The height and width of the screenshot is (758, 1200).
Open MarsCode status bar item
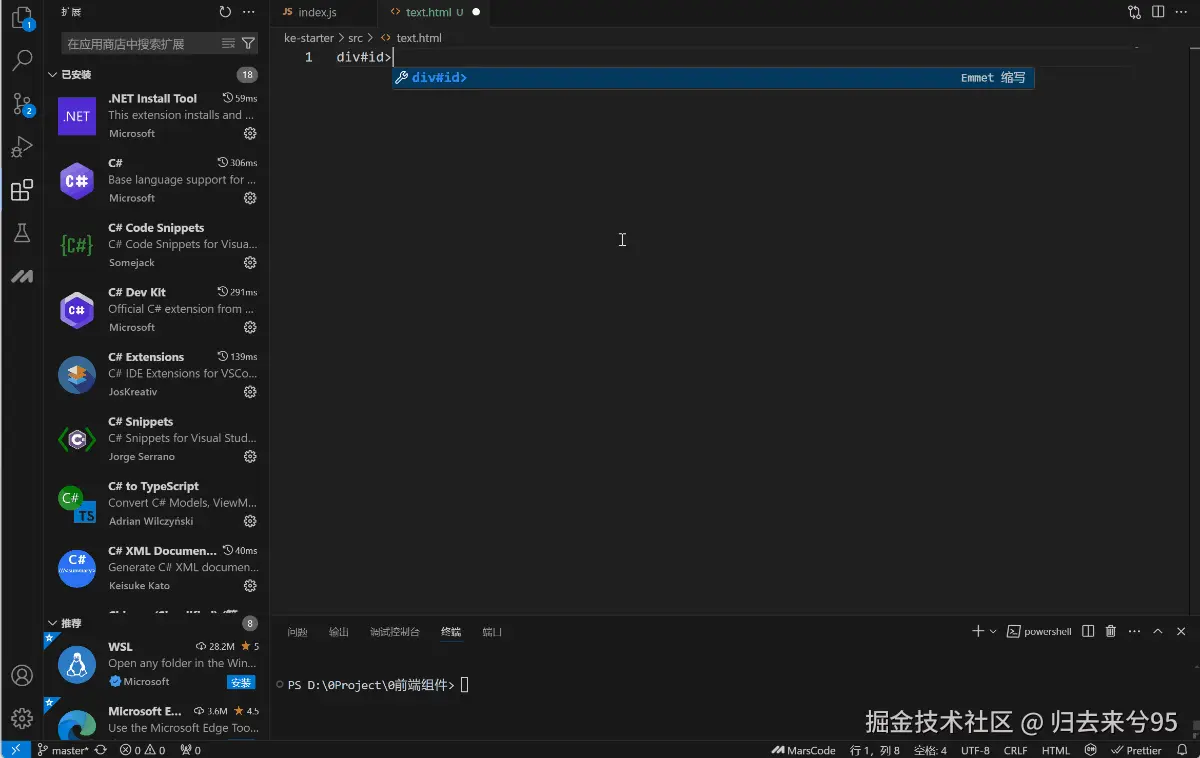pos(804,750)
